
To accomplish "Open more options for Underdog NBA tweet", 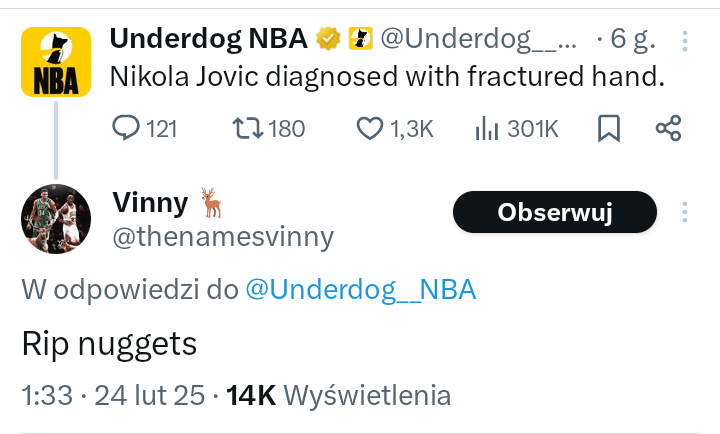I will (684, 41).
